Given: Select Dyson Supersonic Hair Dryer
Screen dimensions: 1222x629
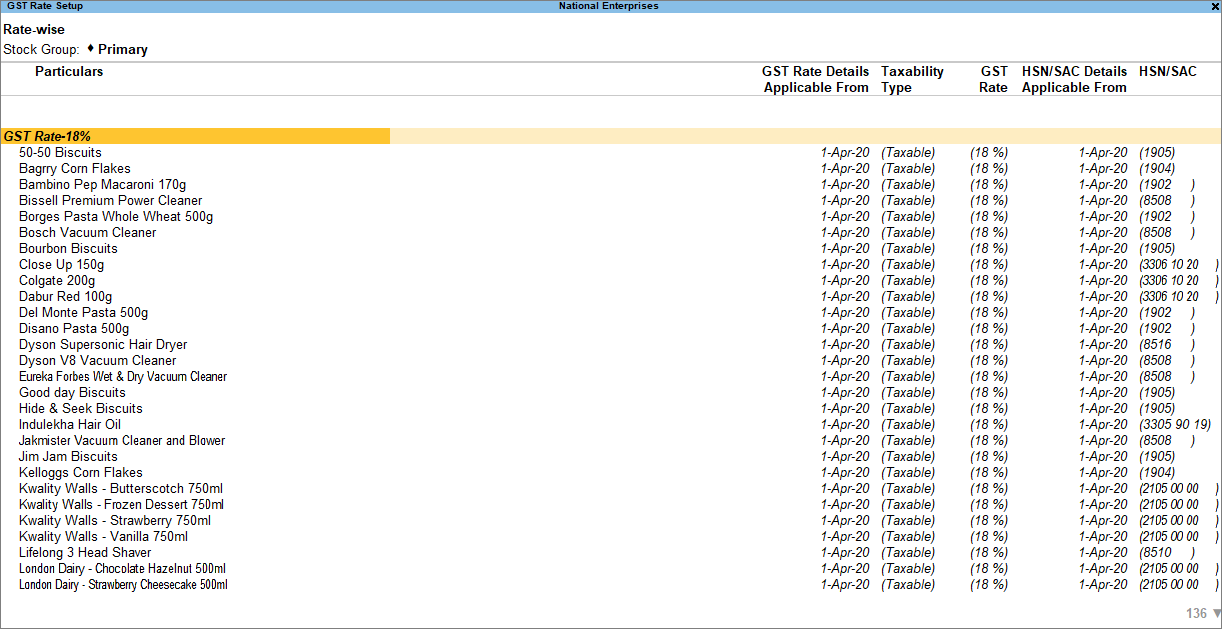Looking at the screenshot, I should point(103,344).
